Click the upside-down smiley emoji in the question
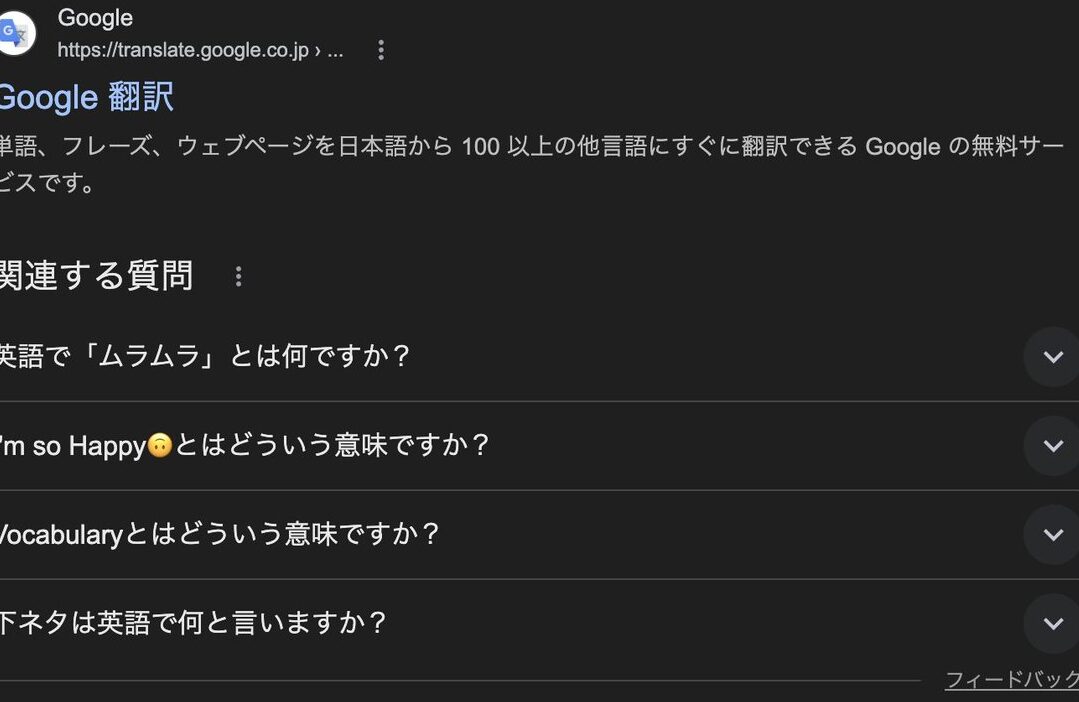Viewport: 1079px width, 702px height. tap(160, 446)
